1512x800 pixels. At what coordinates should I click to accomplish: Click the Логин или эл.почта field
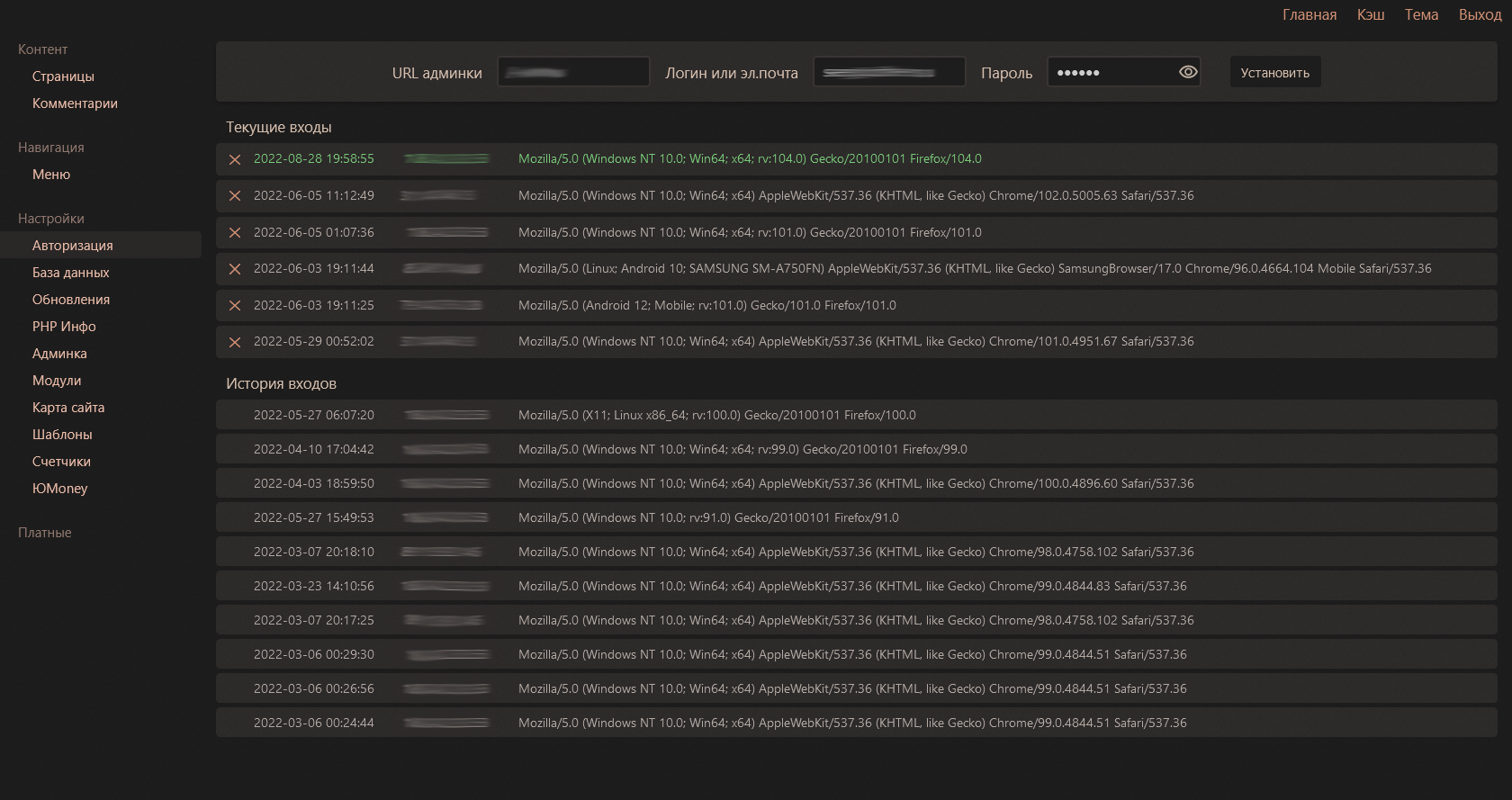[889, 72]
